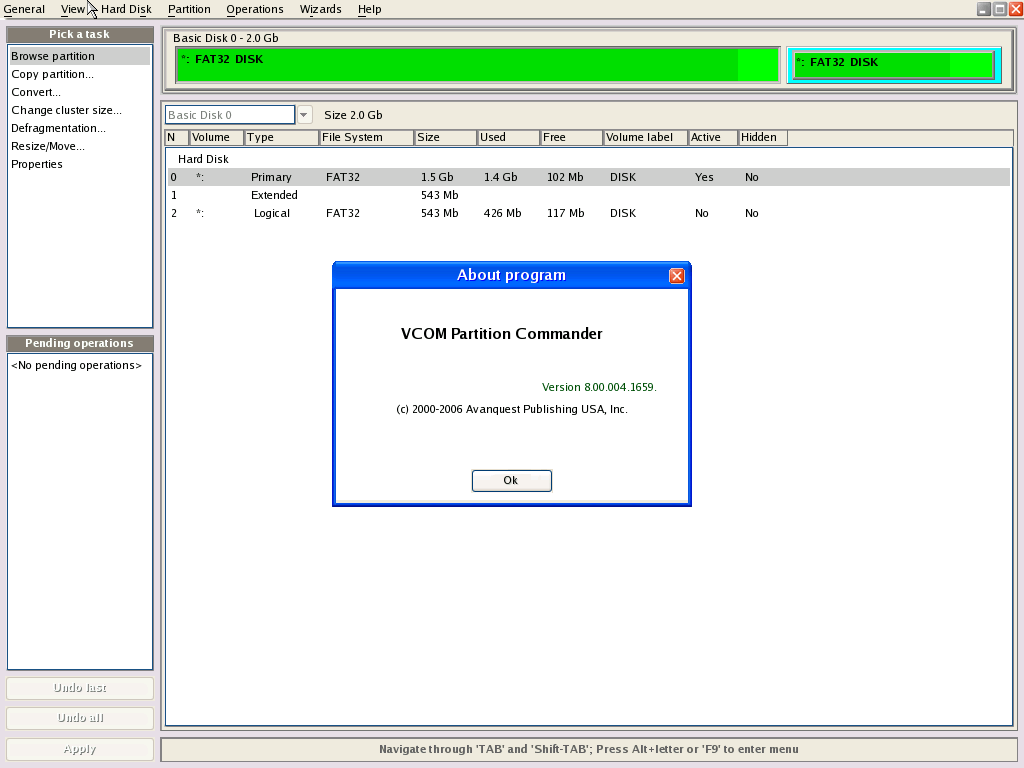Close the main Partition Commander window
This screenshot has height=768, width=1024.
[1016, 8]
